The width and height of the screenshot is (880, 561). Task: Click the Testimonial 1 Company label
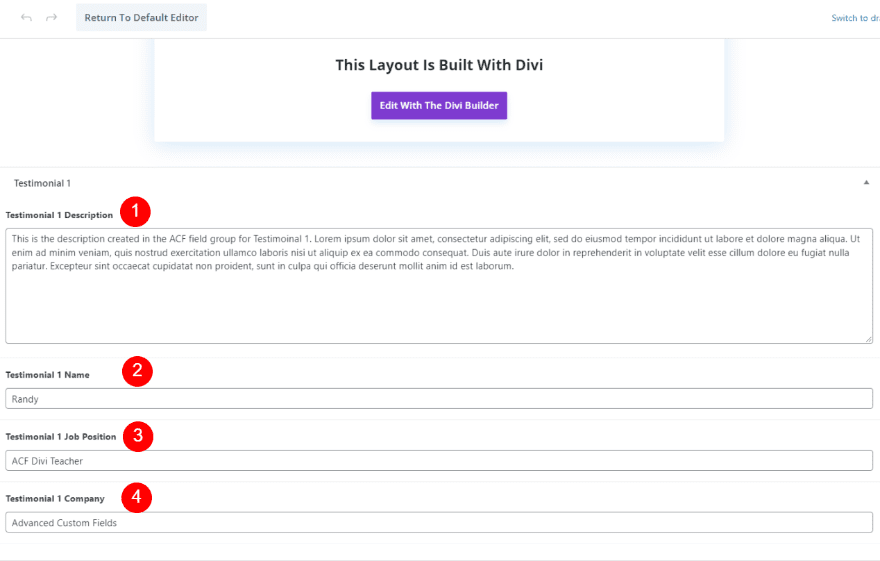[x=54, y=498]
